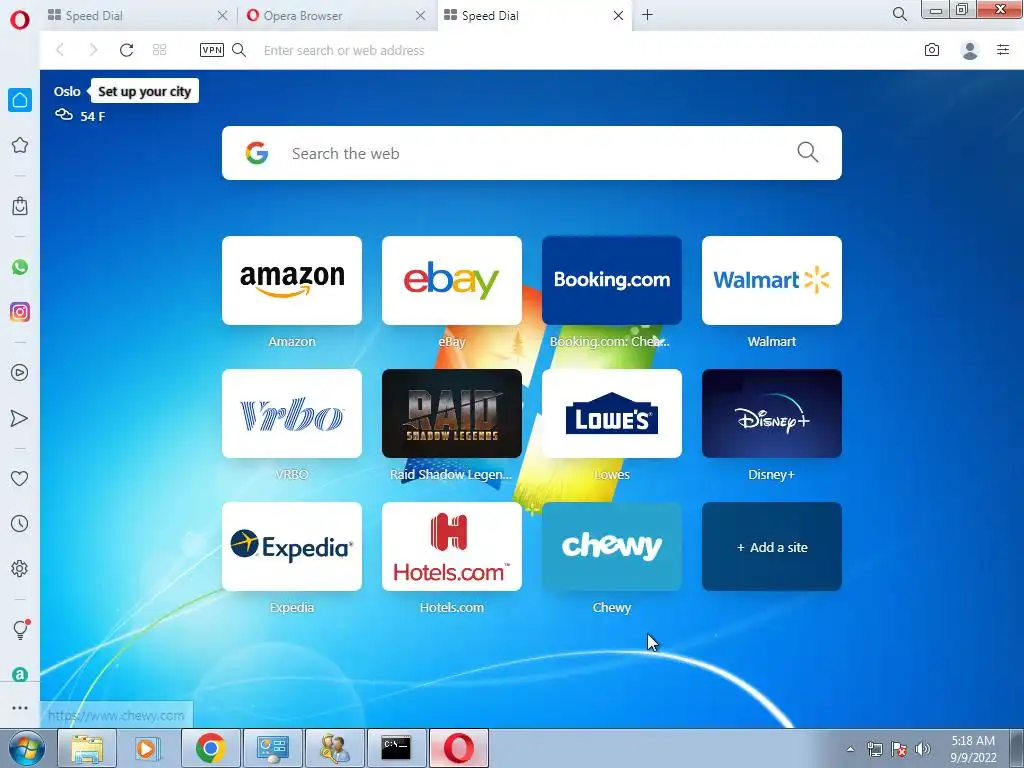The width and height of the screenshot is (1024, 768).
Task: Open WhatsApp in the sidebar
Action: [x=20, y=267]
